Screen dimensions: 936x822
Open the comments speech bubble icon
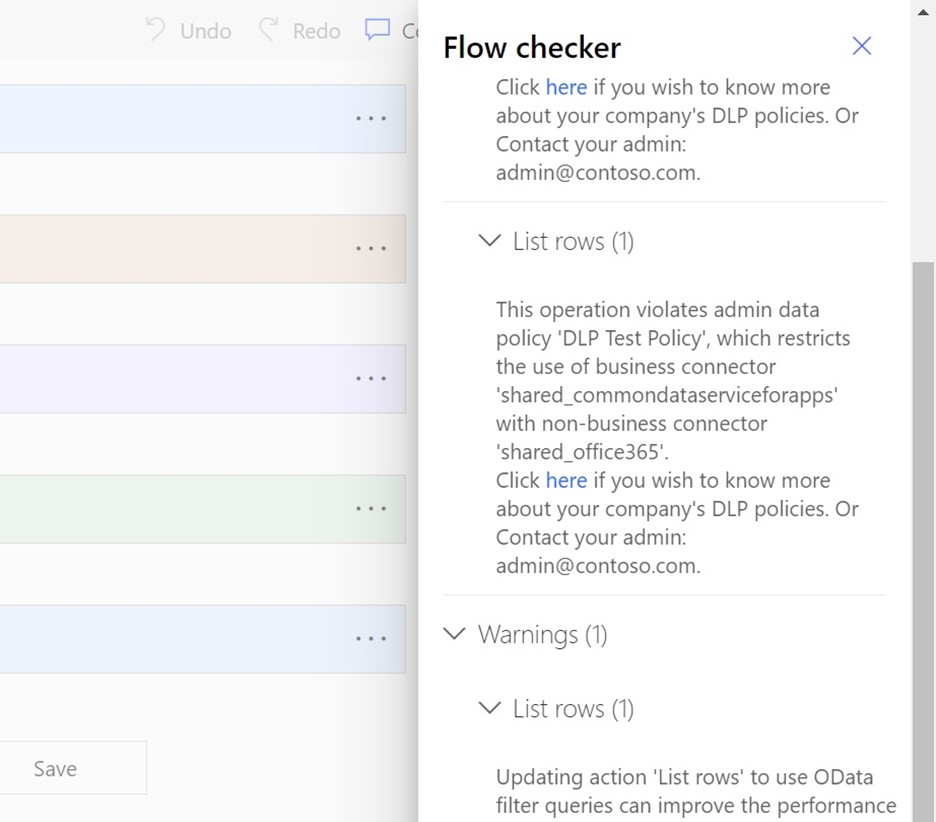coord(377,30)
